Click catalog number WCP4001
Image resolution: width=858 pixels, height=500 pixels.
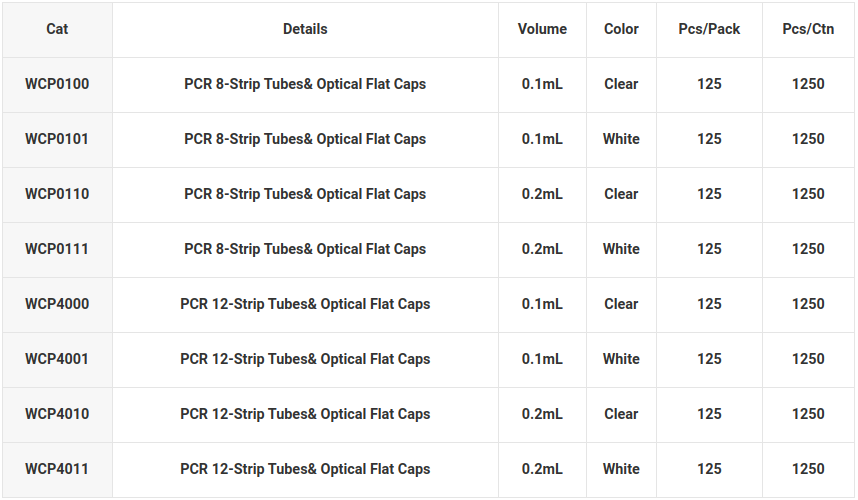coord(57,359)
